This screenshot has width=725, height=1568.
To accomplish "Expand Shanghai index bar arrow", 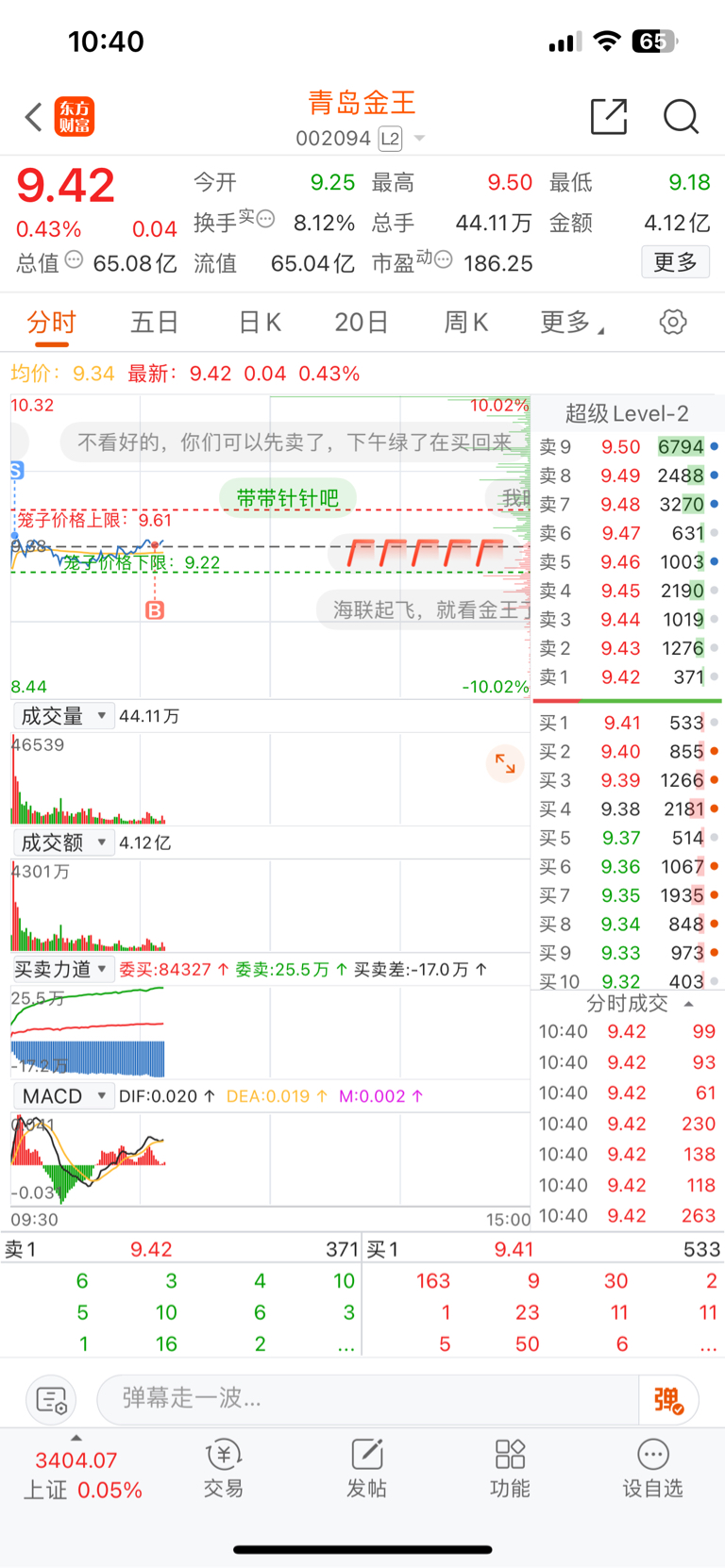I will 76,1437.
